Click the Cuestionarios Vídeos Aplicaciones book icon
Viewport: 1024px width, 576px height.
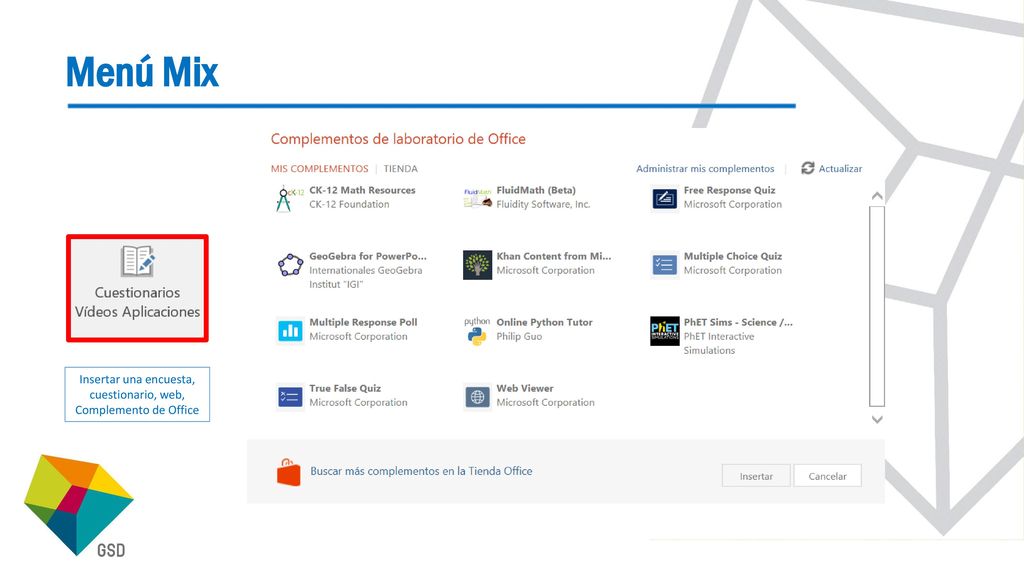[x=137, y=261]
